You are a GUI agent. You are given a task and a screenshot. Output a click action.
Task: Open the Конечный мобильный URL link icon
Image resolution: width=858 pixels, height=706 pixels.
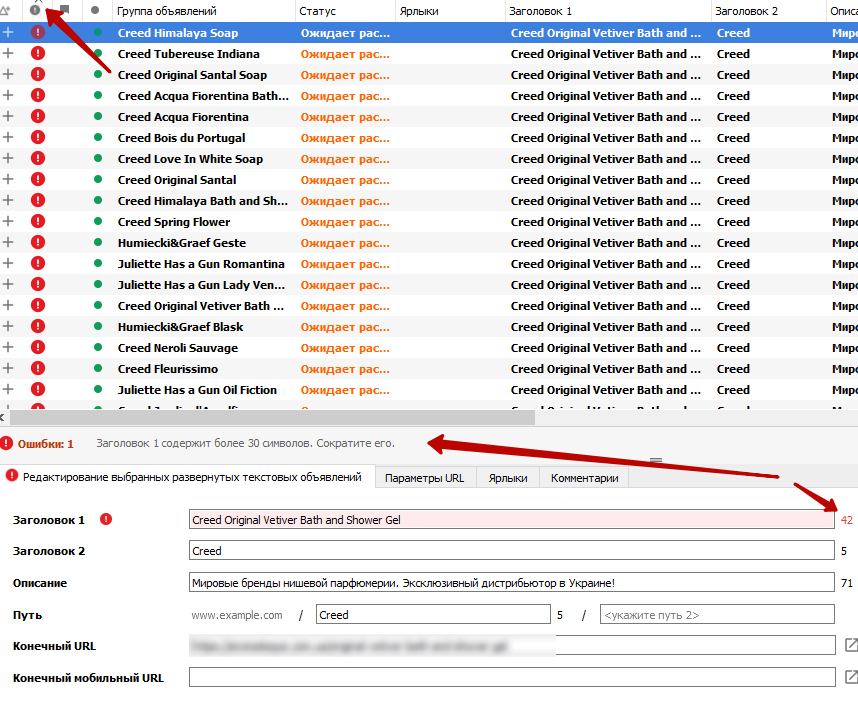851,677
